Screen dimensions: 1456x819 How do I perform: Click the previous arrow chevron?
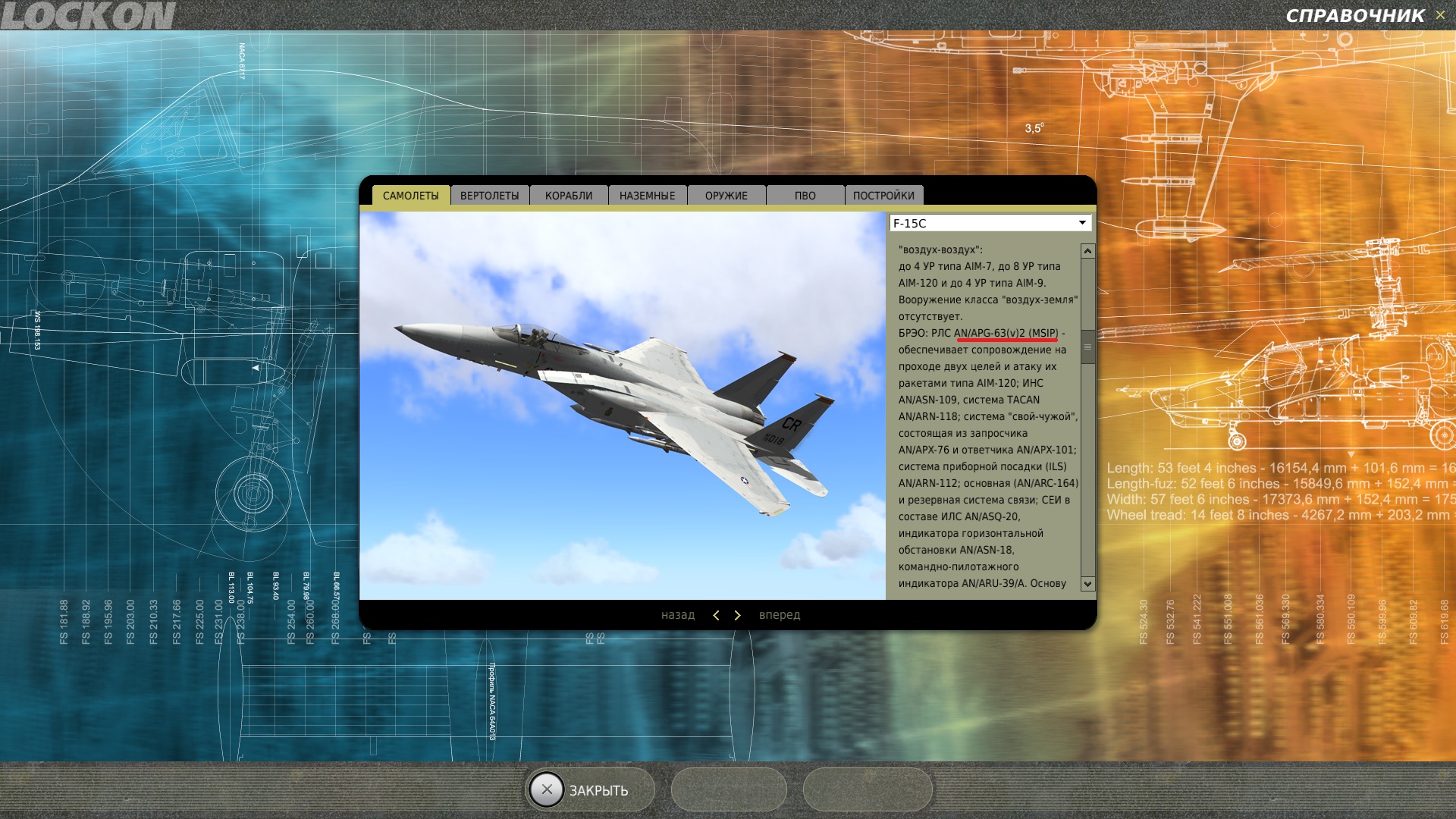[x=716, y=616]
